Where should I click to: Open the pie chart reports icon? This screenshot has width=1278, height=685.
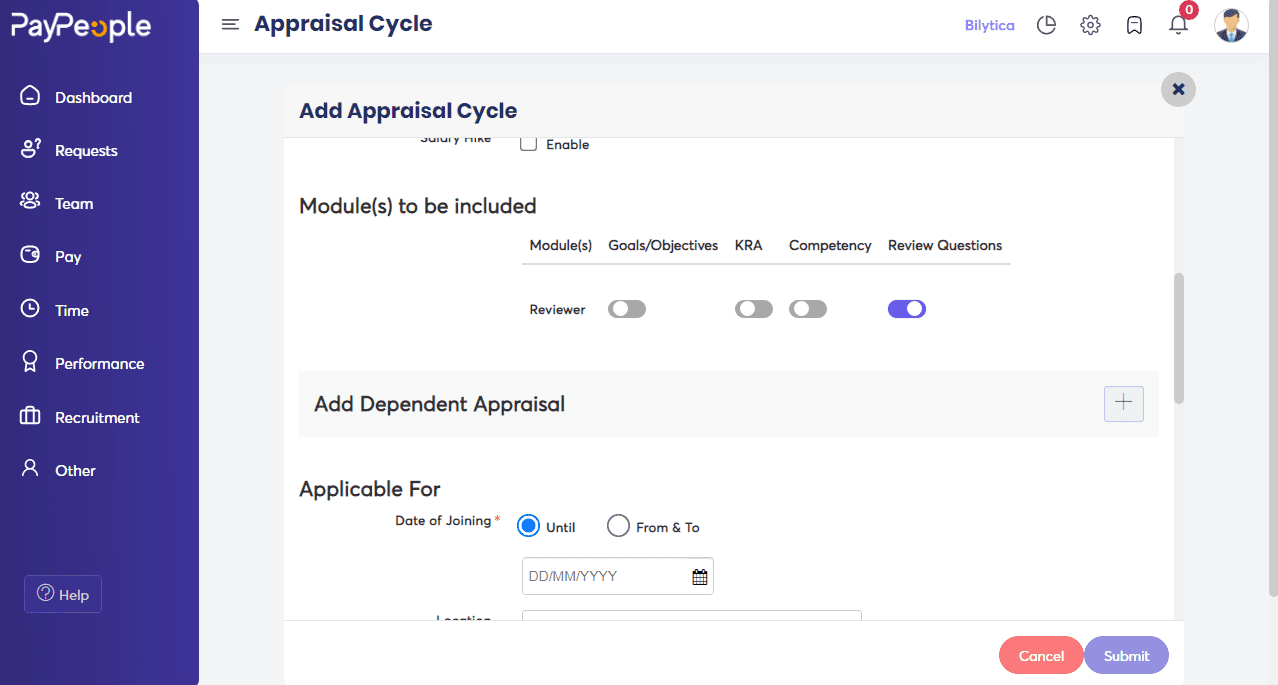(1046, 25)
